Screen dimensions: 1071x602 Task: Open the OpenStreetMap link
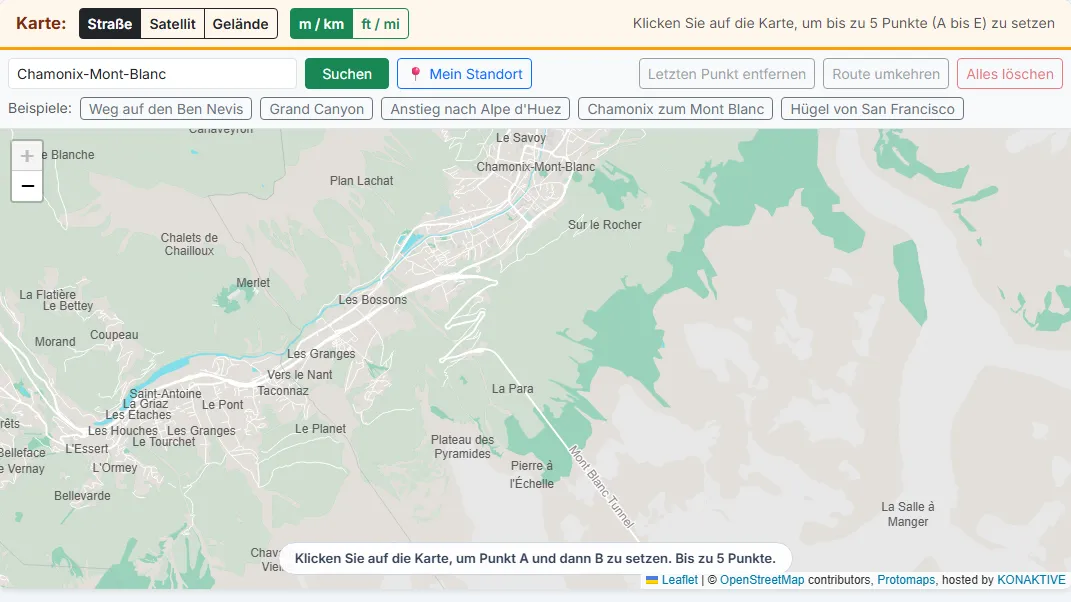(762, 579)
